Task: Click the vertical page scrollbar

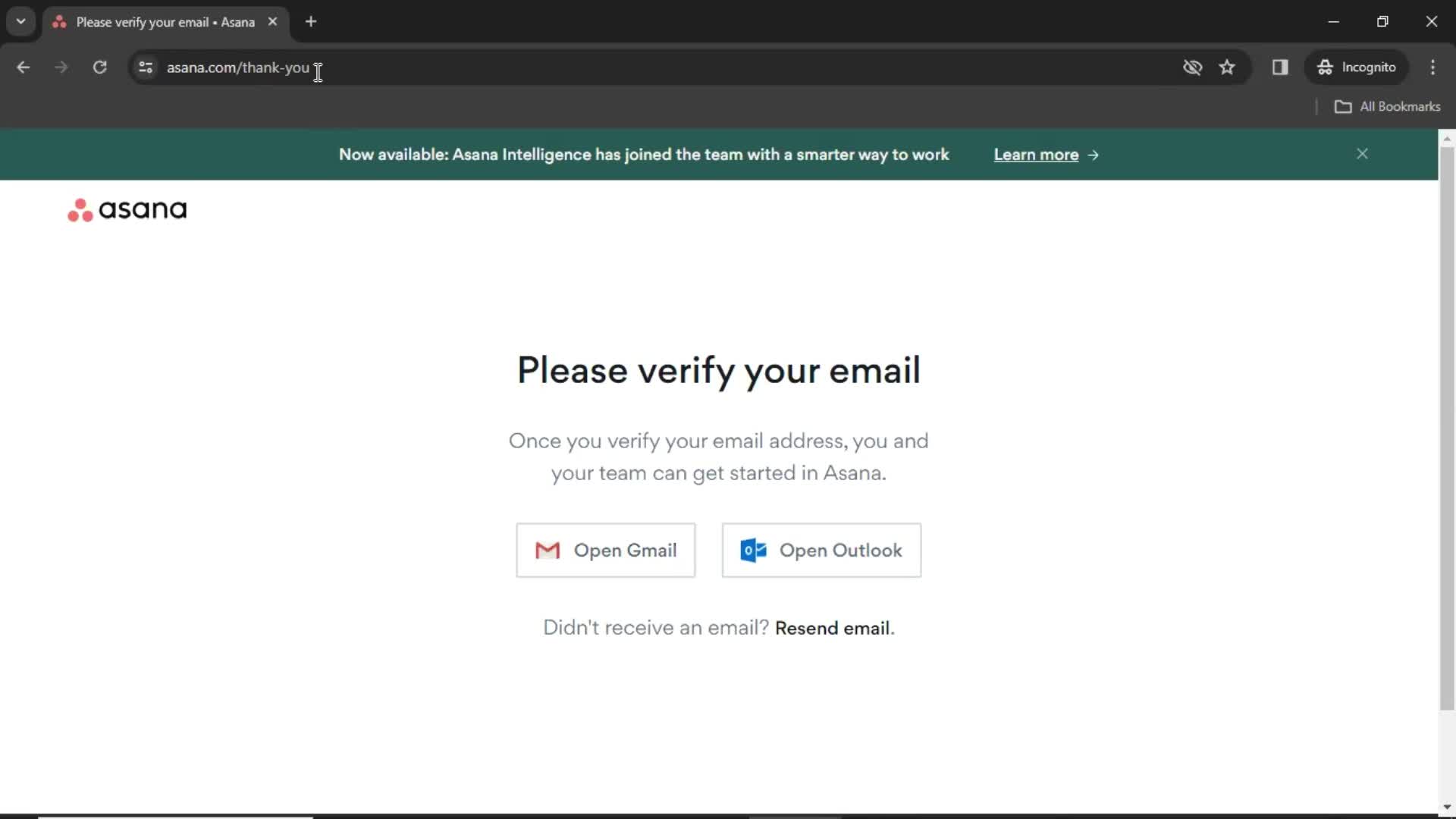Action: tap(1447, 428)
